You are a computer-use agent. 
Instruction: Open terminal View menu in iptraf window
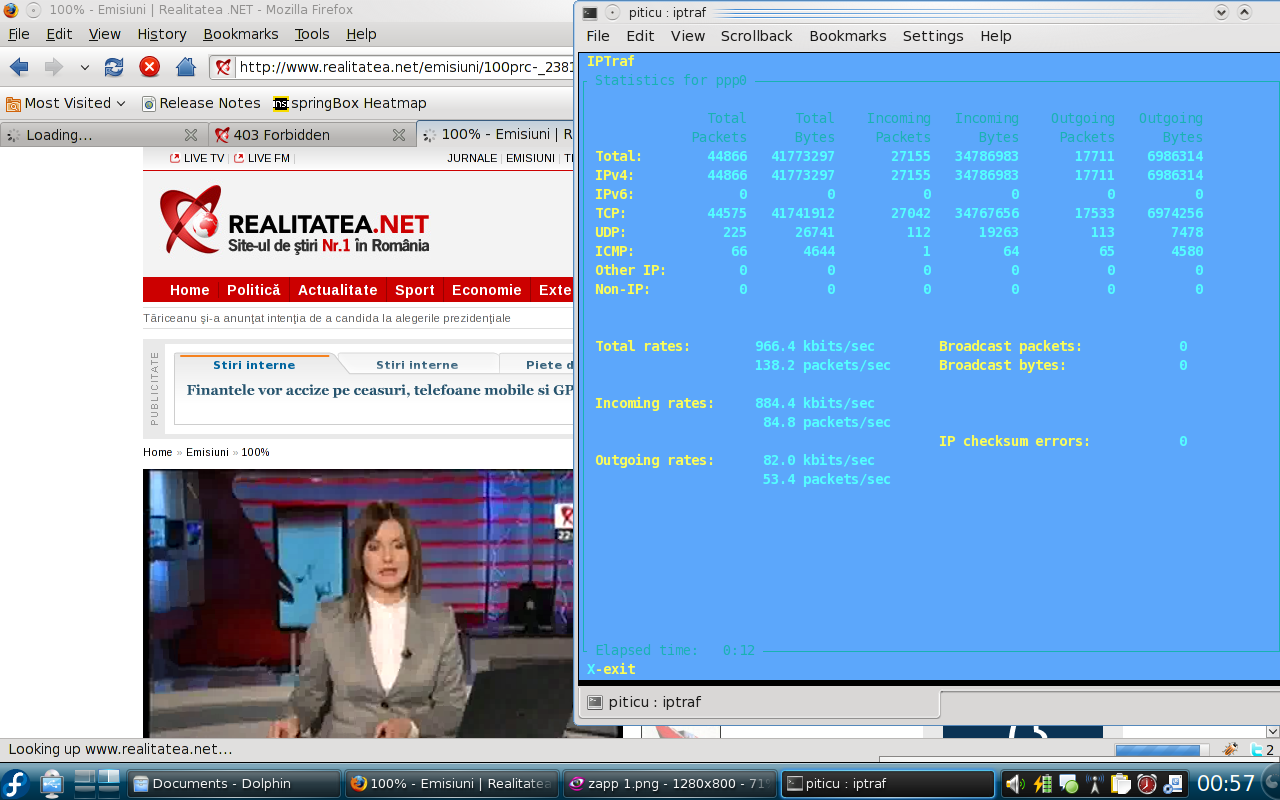688,36
